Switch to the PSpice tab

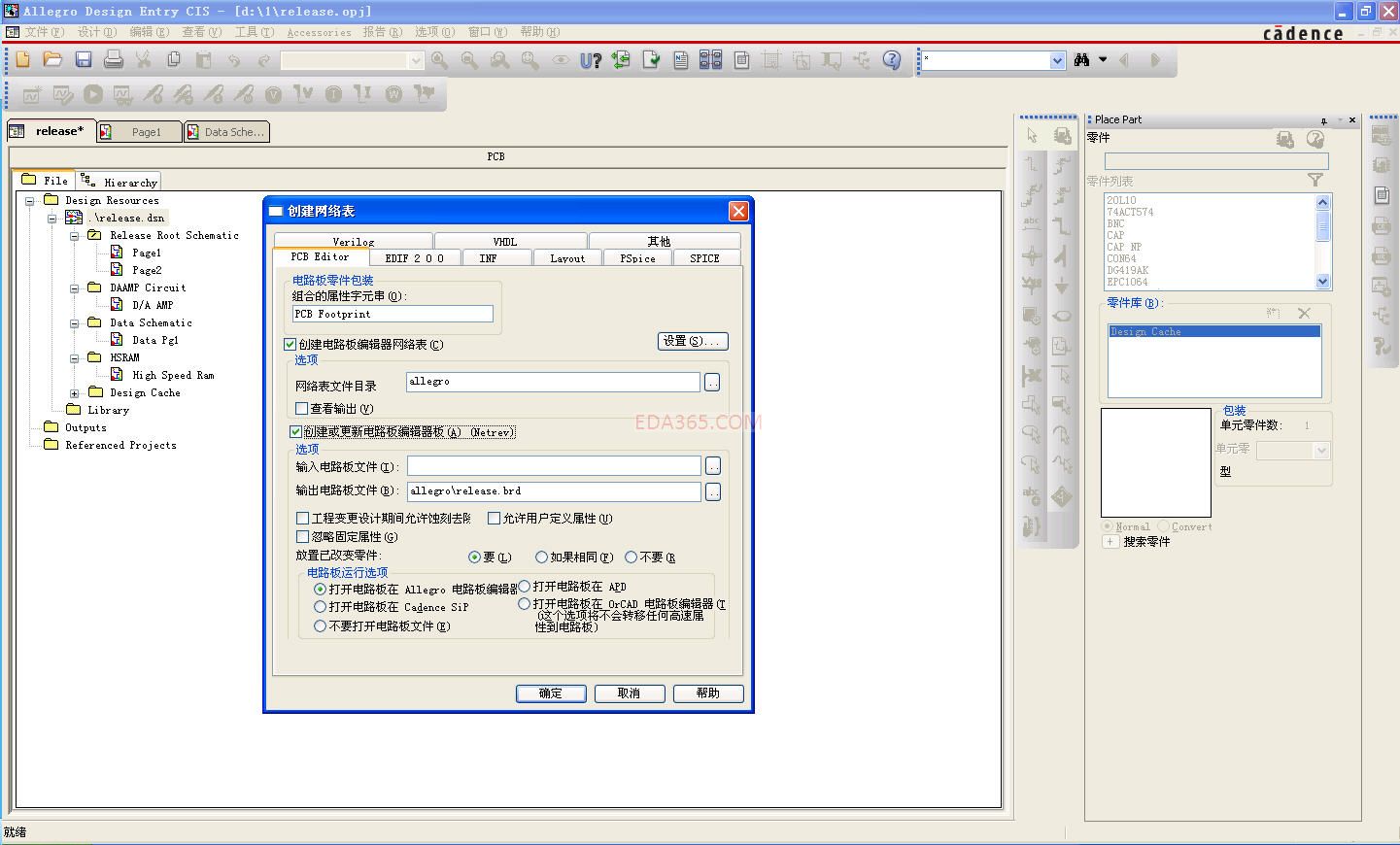pos(637,258)
